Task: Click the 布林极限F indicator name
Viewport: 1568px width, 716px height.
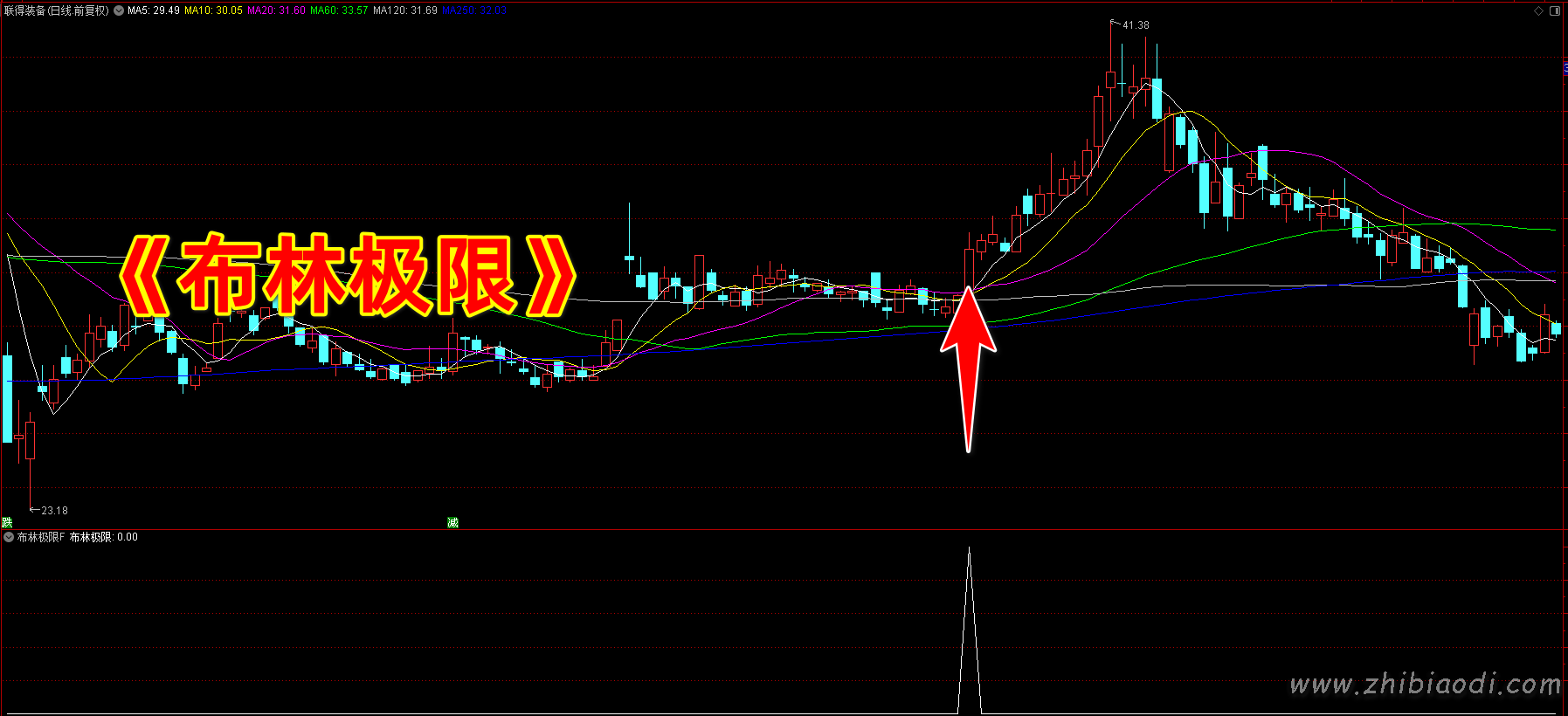Action: click(x=41, y=538)
